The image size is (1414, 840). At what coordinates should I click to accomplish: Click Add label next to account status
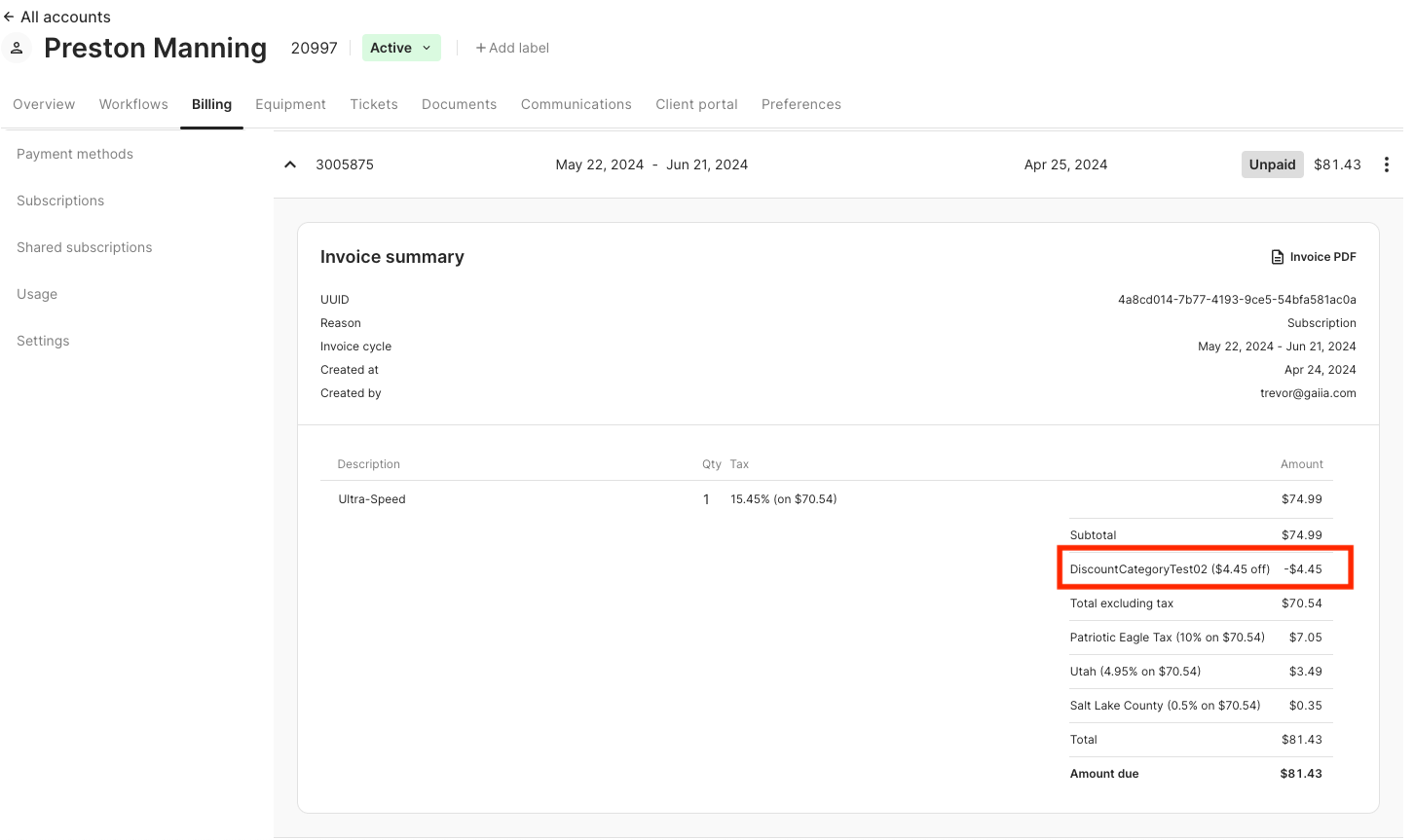point(512,48)
